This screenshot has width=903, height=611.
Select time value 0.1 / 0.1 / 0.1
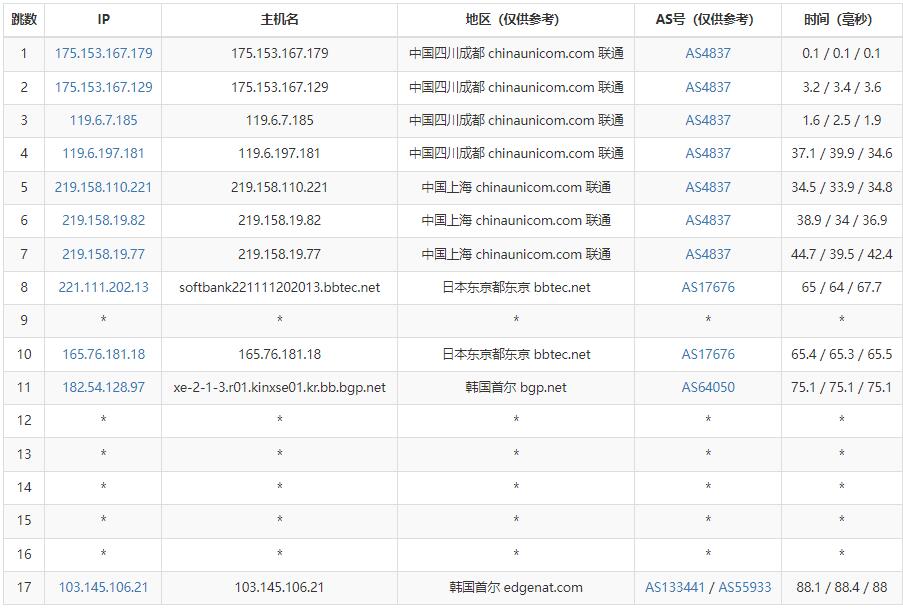point(841,54)
